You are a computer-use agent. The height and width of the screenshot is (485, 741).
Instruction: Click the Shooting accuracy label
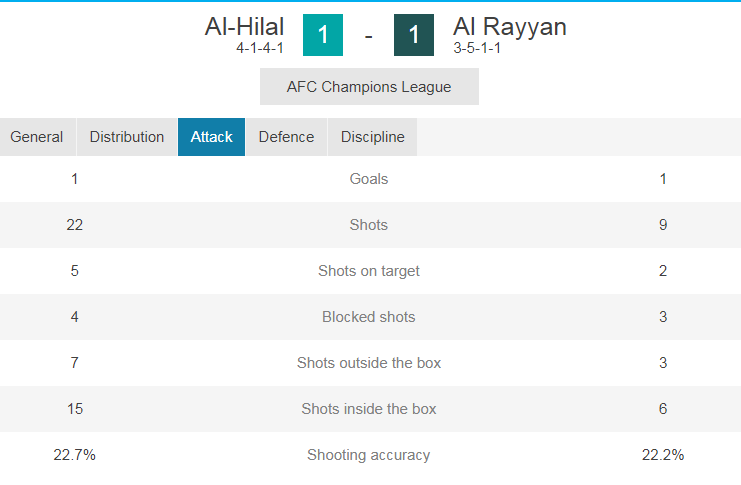[369, 455]
